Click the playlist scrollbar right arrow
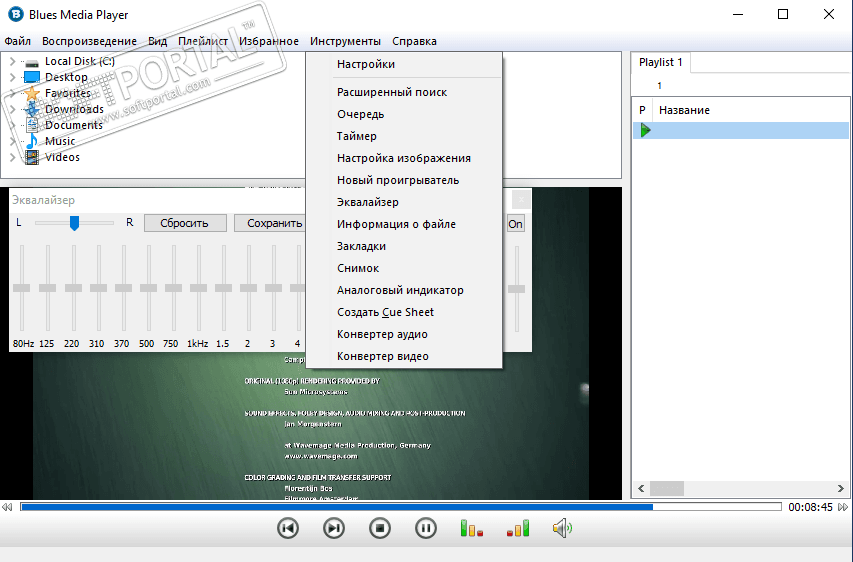 point(840,489)
